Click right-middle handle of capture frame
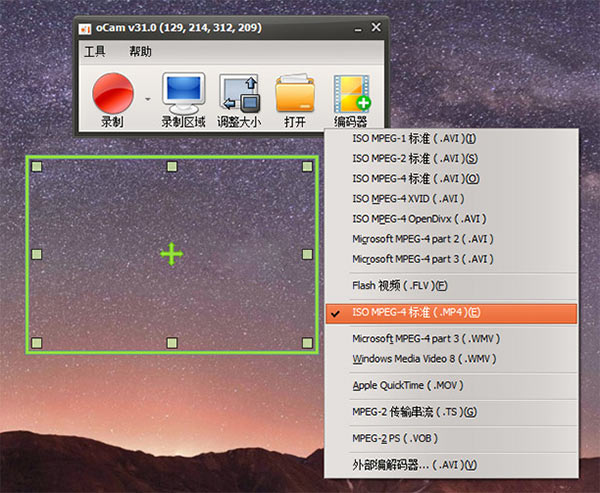Viewport: 600px width, 493px height. click(x=307, y=255)
